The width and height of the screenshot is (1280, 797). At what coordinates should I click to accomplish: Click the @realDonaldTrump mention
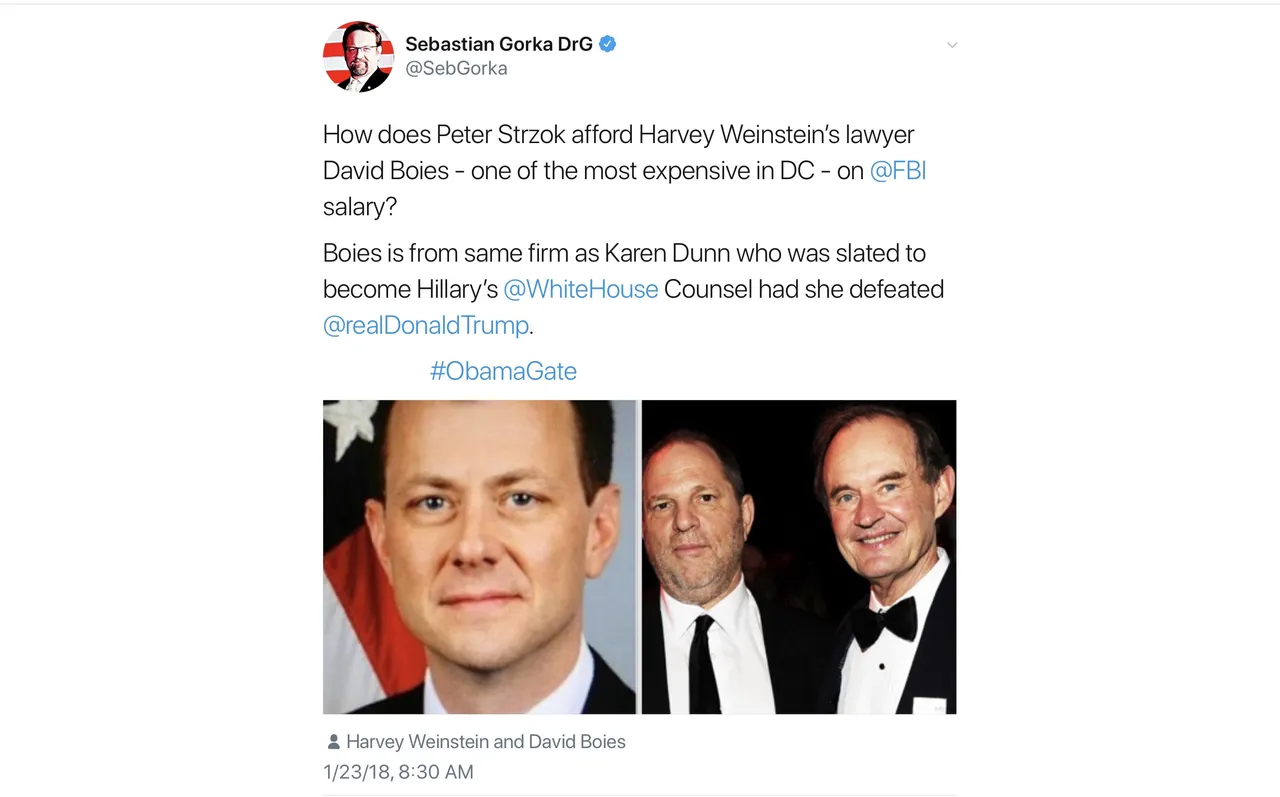[426, 325]
